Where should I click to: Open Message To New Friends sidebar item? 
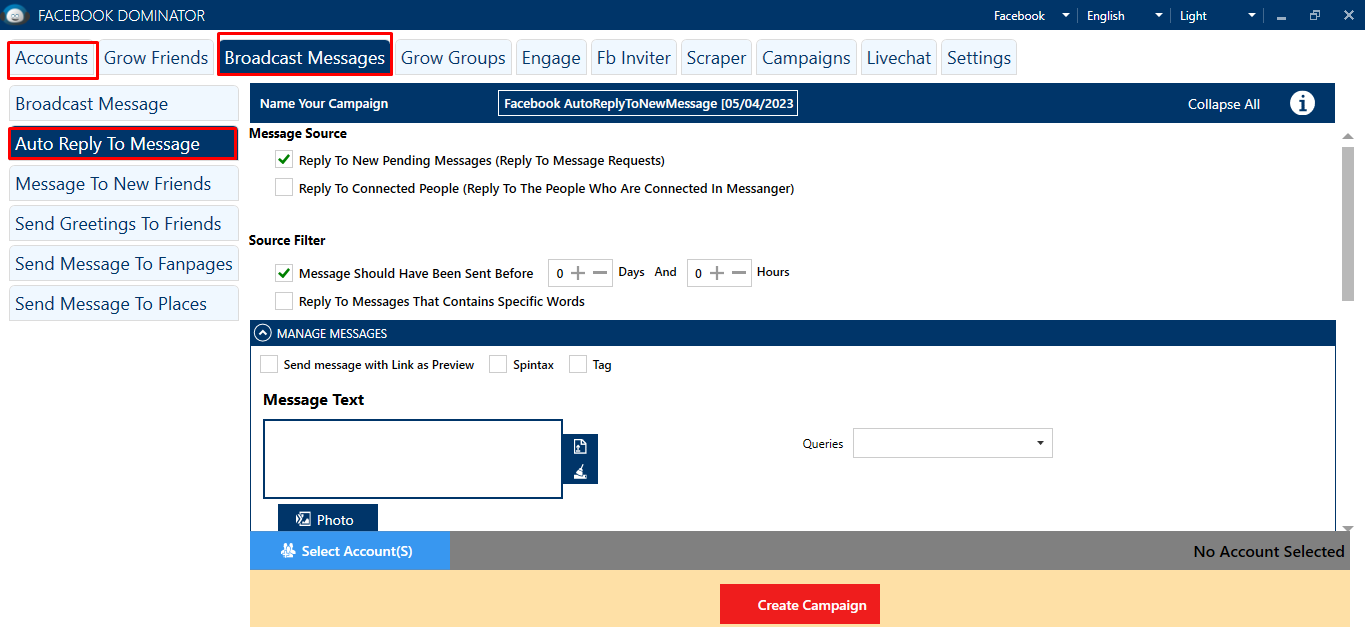[x=124, y=184]
